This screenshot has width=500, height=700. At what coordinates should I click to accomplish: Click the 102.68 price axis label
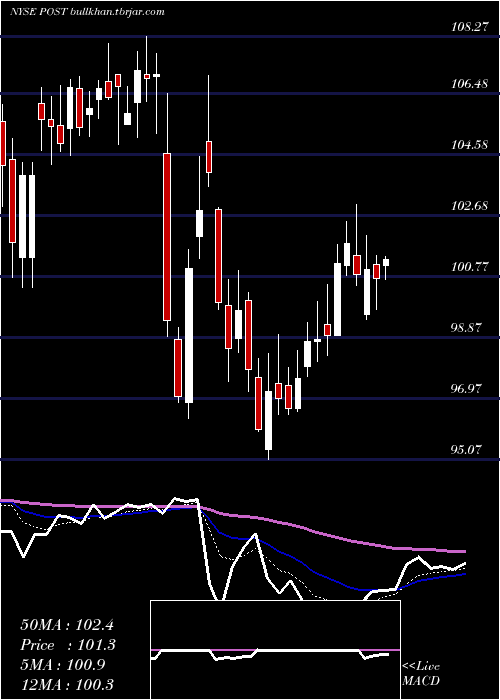pos(469,206)
